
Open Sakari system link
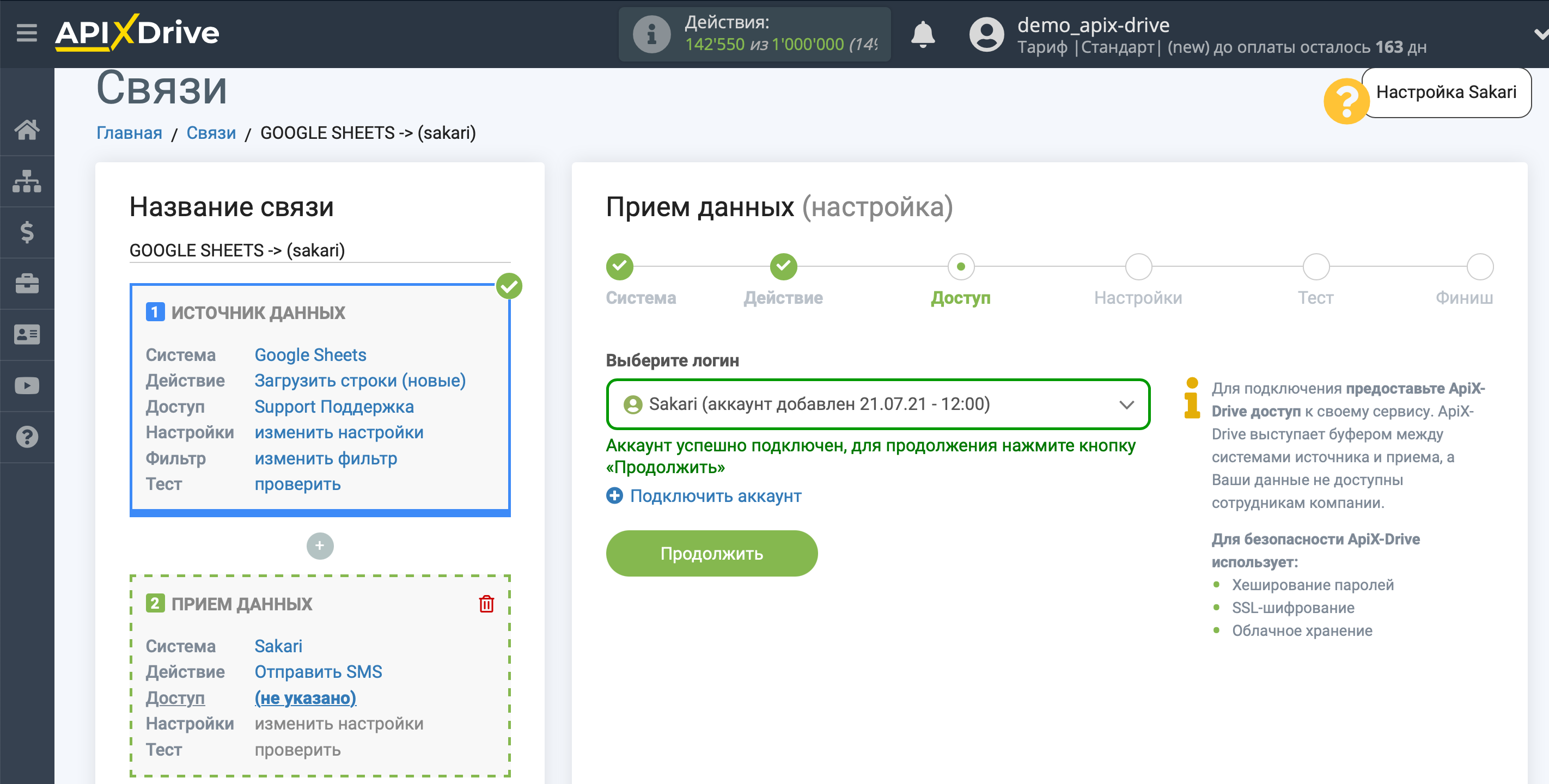278,646
